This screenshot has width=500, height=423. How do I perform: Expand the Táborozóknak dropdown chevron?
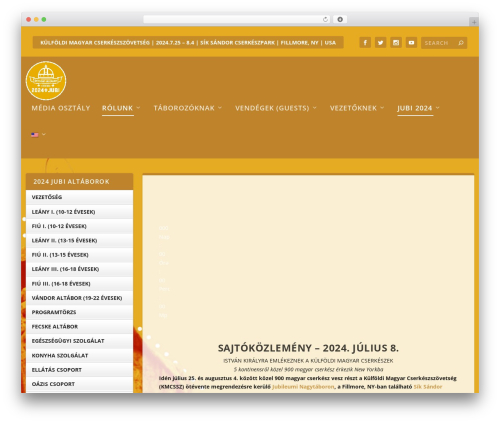coord(220,108)
